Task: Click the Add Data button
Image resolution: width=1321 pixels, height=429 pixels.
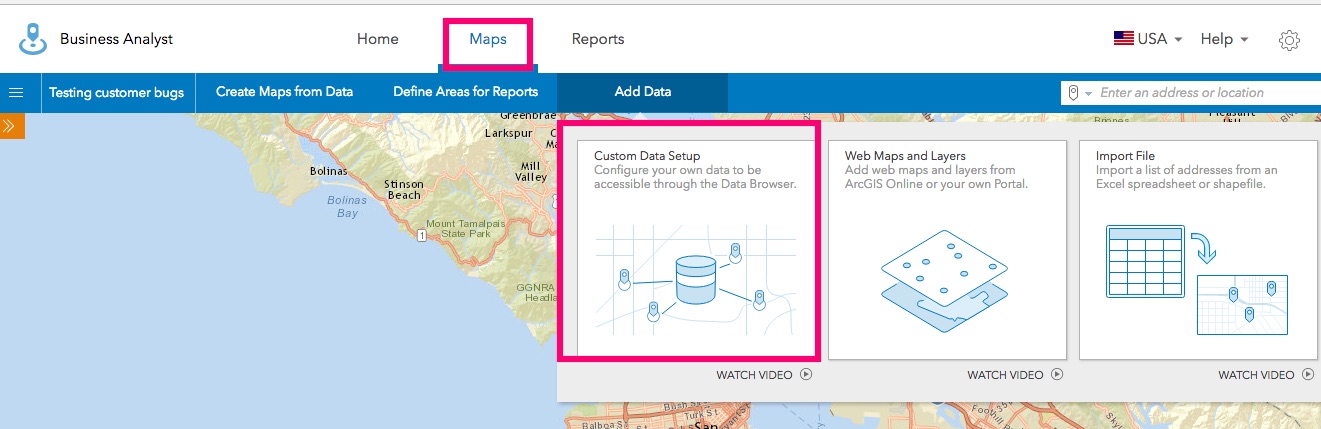Action: pos(642,92)
